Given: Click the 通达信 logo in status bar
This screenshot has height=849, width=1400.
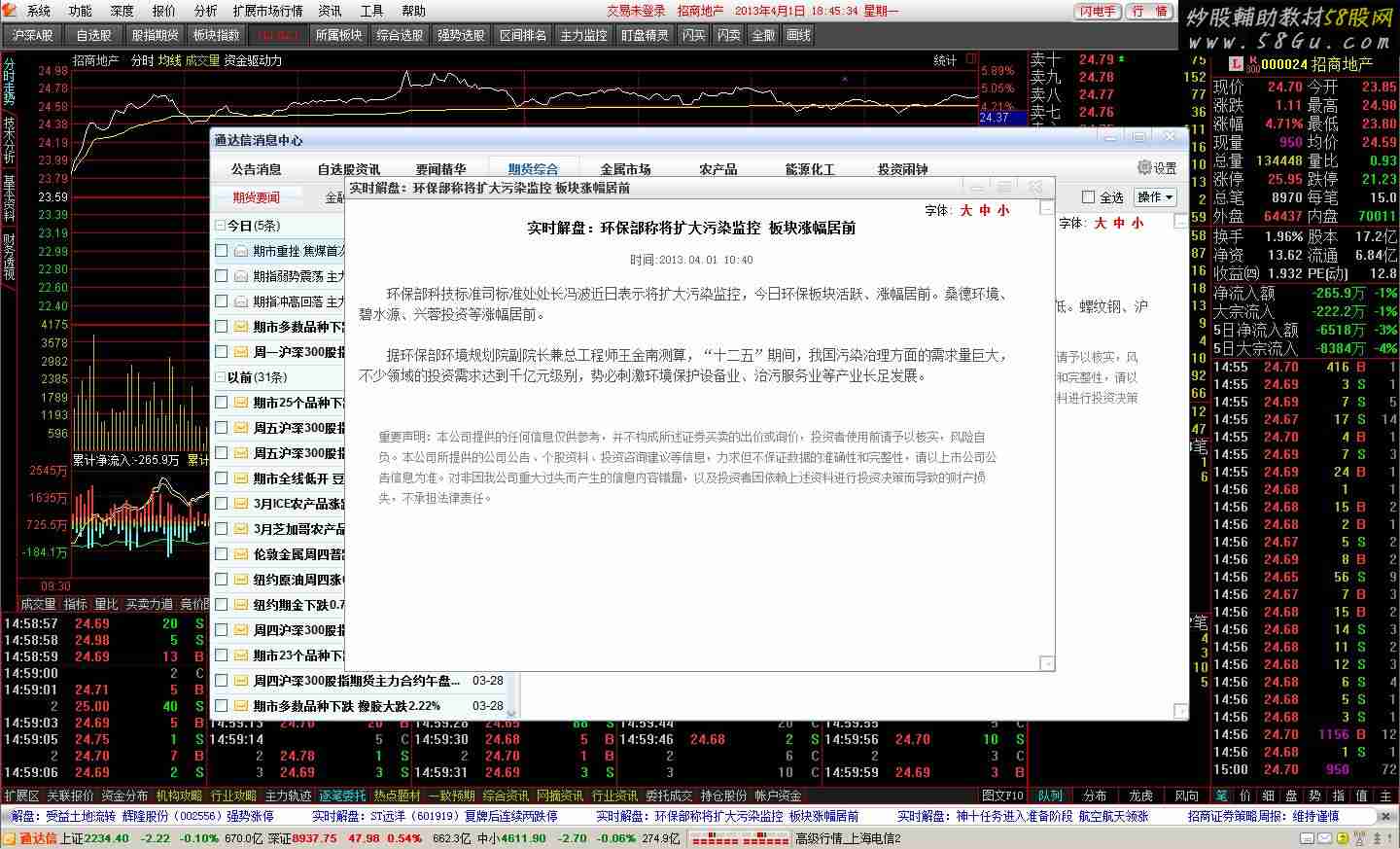Looking at the screenshot, I should coord(30,838).
